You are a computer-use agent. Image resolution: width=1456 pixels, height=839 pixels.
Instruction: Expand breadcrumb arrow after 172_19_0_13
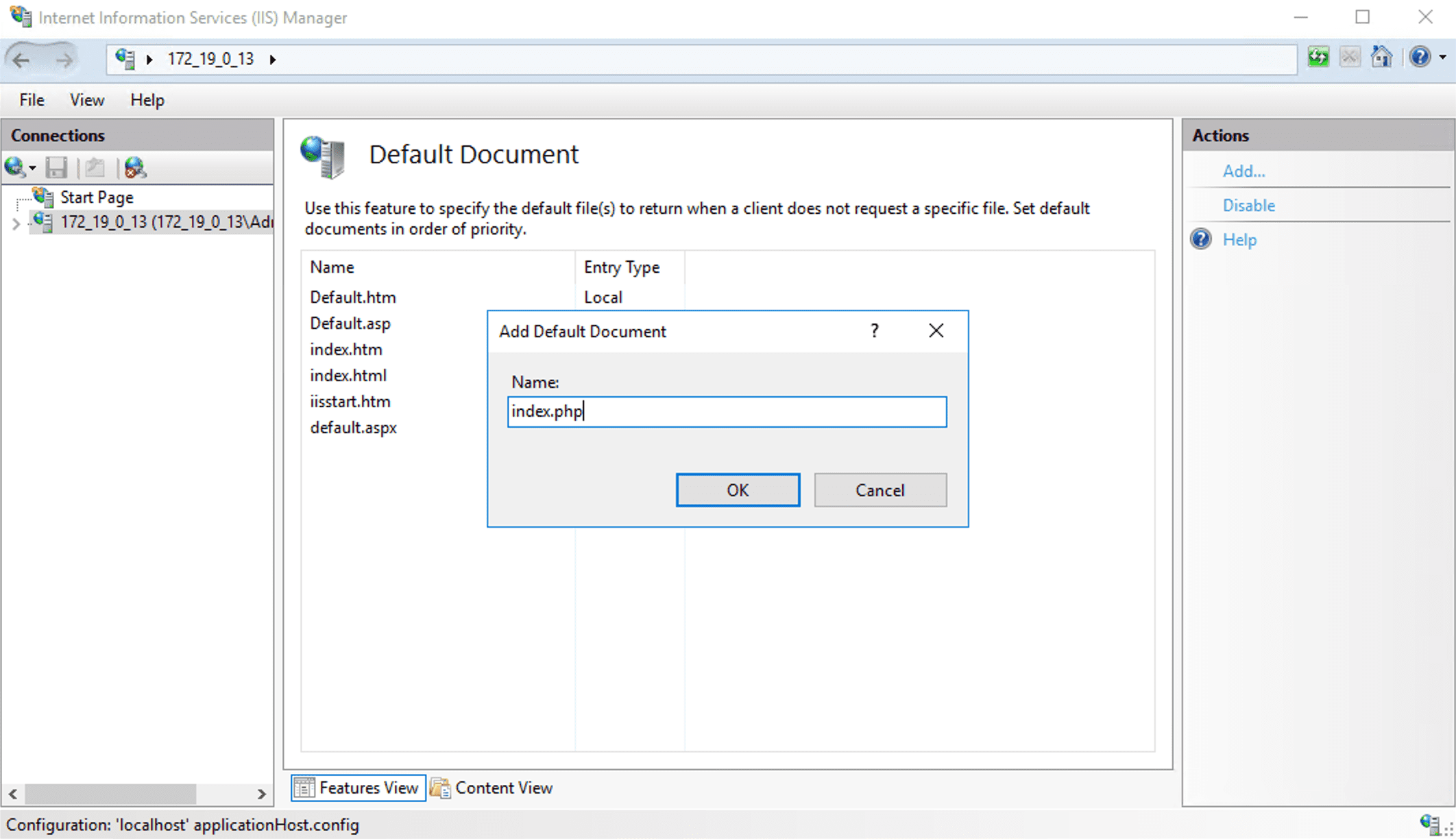pos(273,60)
